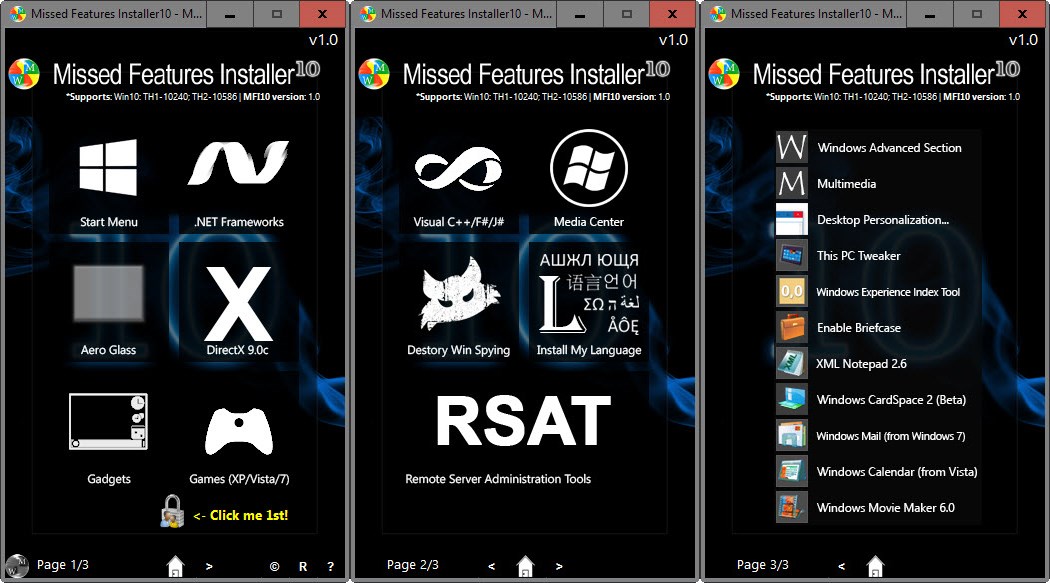Select 'This PC Tweaker' text

pos(858,256)
